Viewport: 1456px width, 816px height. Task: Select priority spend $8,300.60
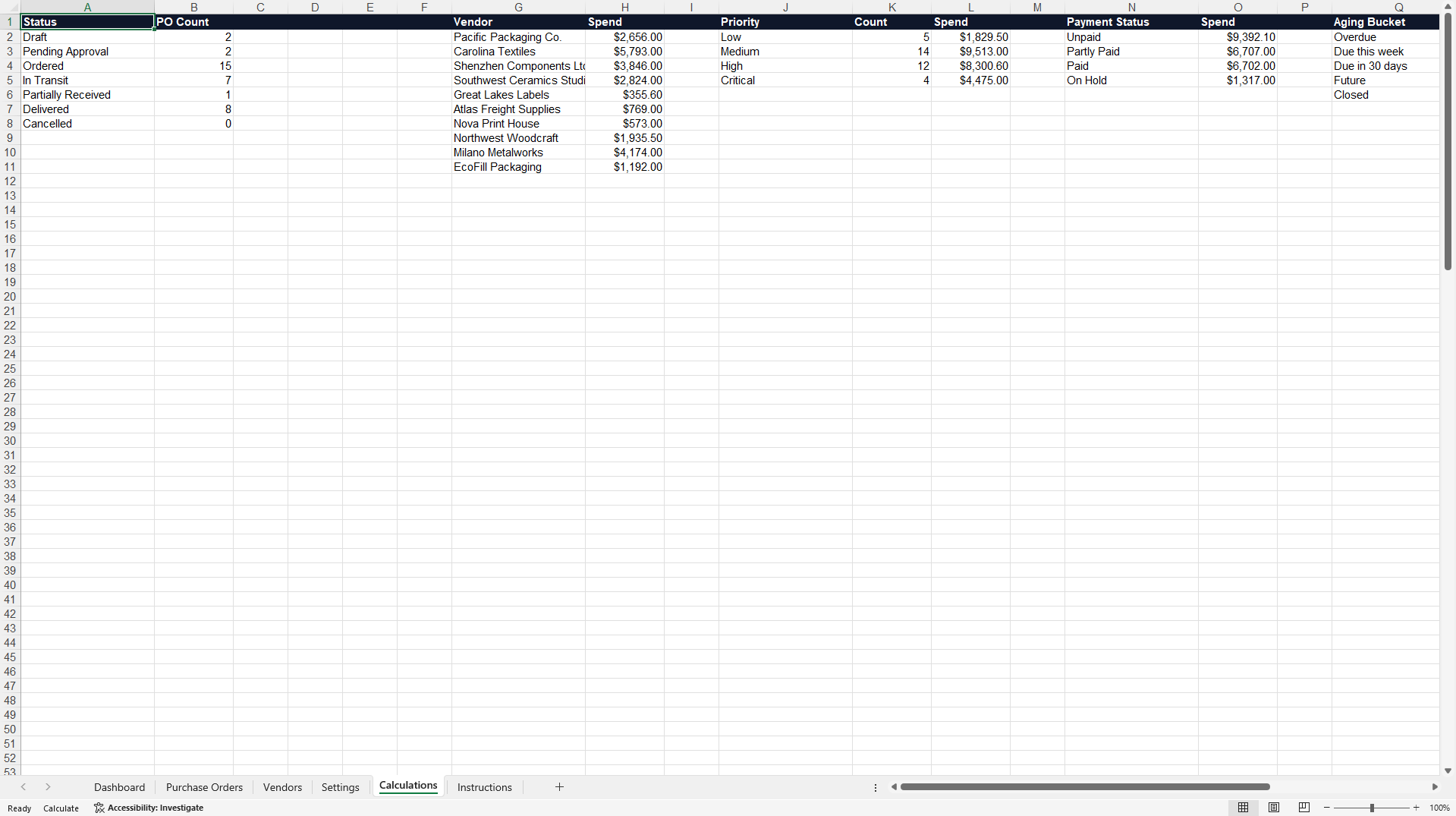(970, 66)
